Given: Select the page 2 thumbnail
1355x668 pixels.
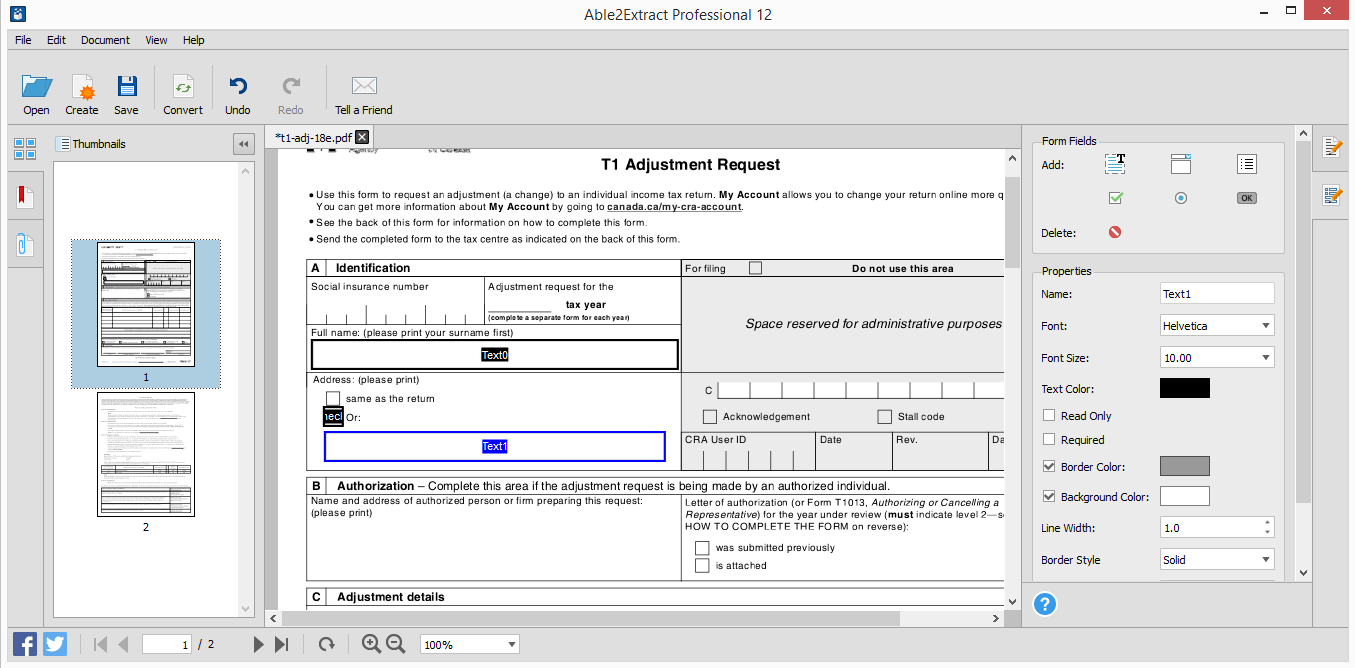Looking at the screenshot, I should pyautogui.click(x=146, y=455).
